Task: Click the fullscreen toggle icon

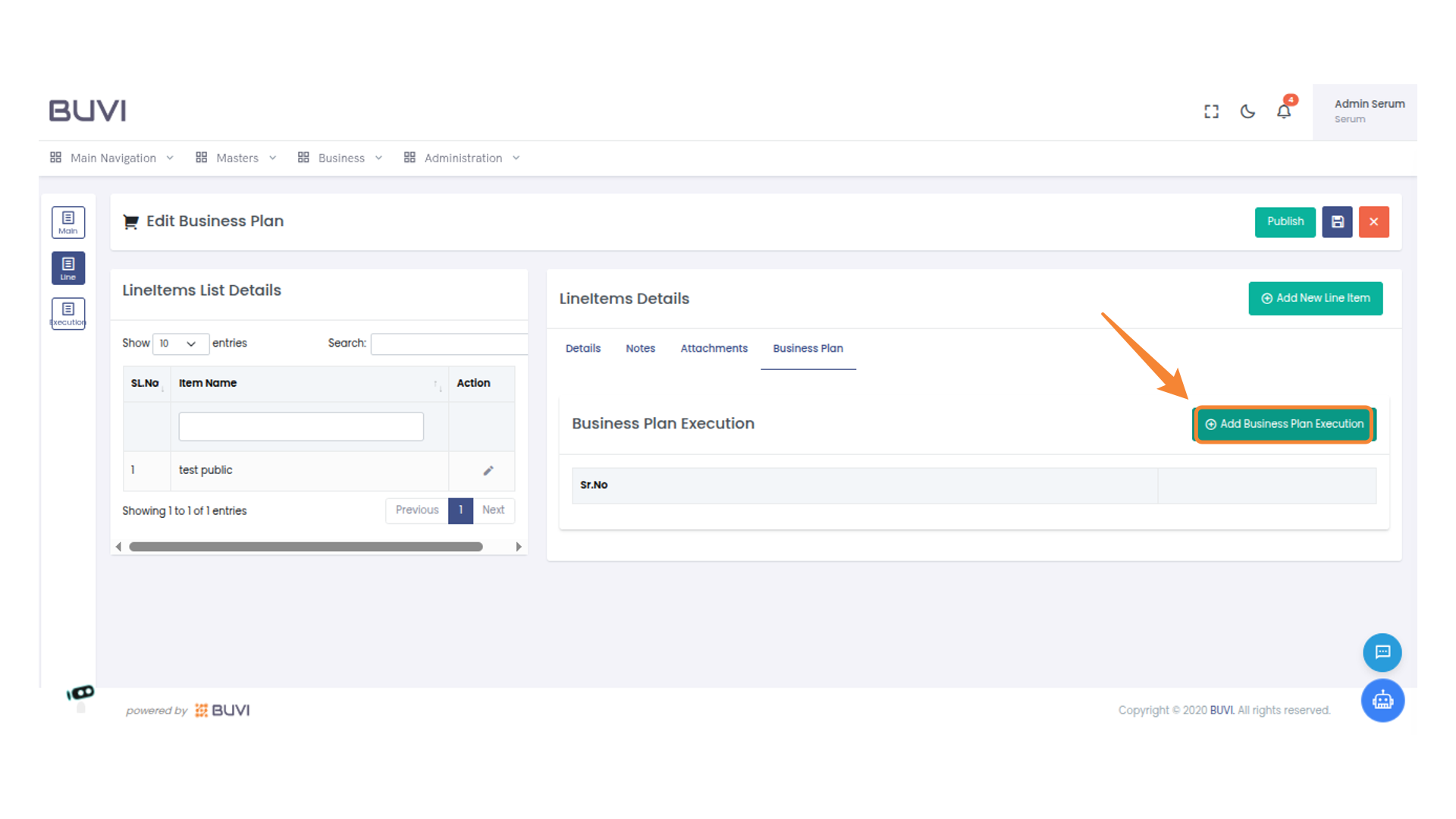Action: click(1211, 111)
